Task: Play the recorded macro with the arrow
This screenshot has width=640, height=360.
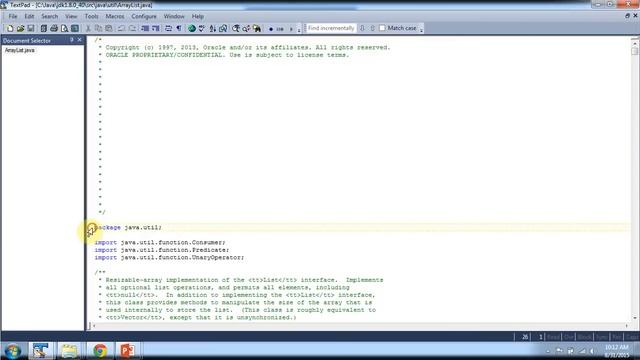Action: (291, 29)
